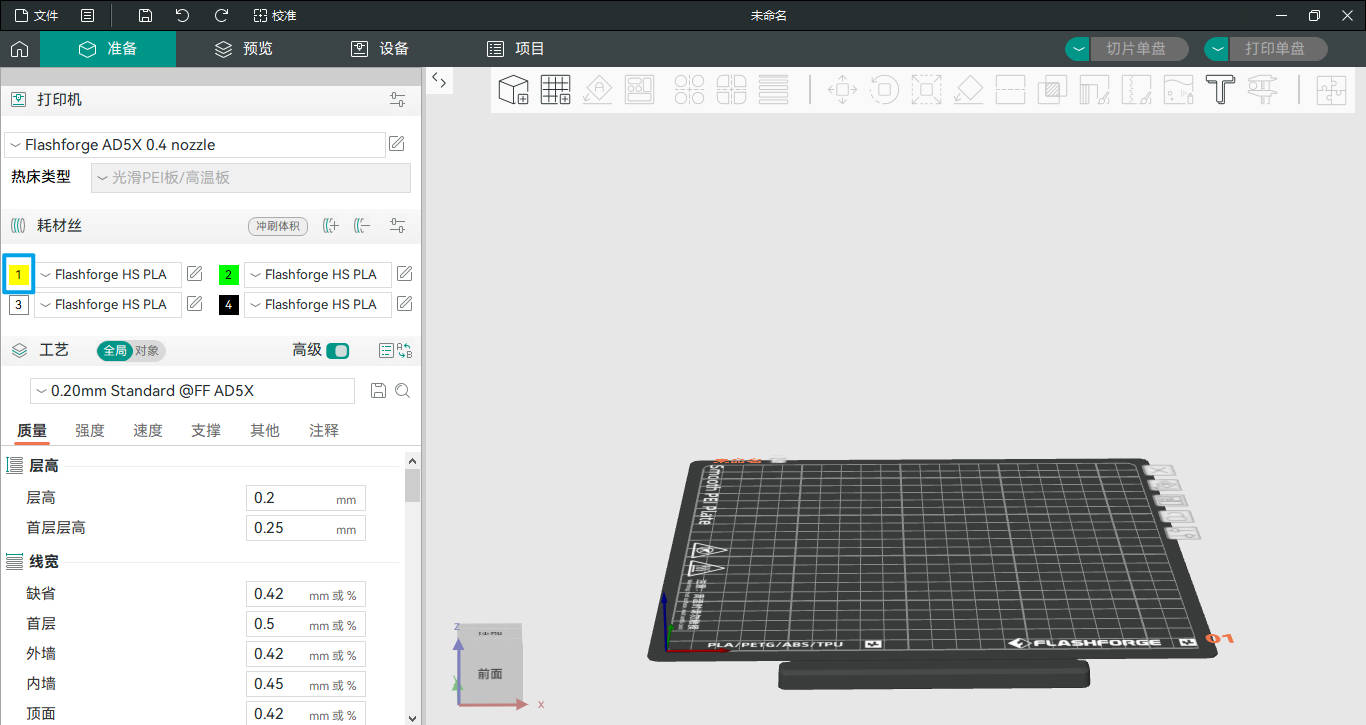Viewport: 1366px width, 725px height.
Task: Switch to the 项目 tab
Action: tap(516, 49)
